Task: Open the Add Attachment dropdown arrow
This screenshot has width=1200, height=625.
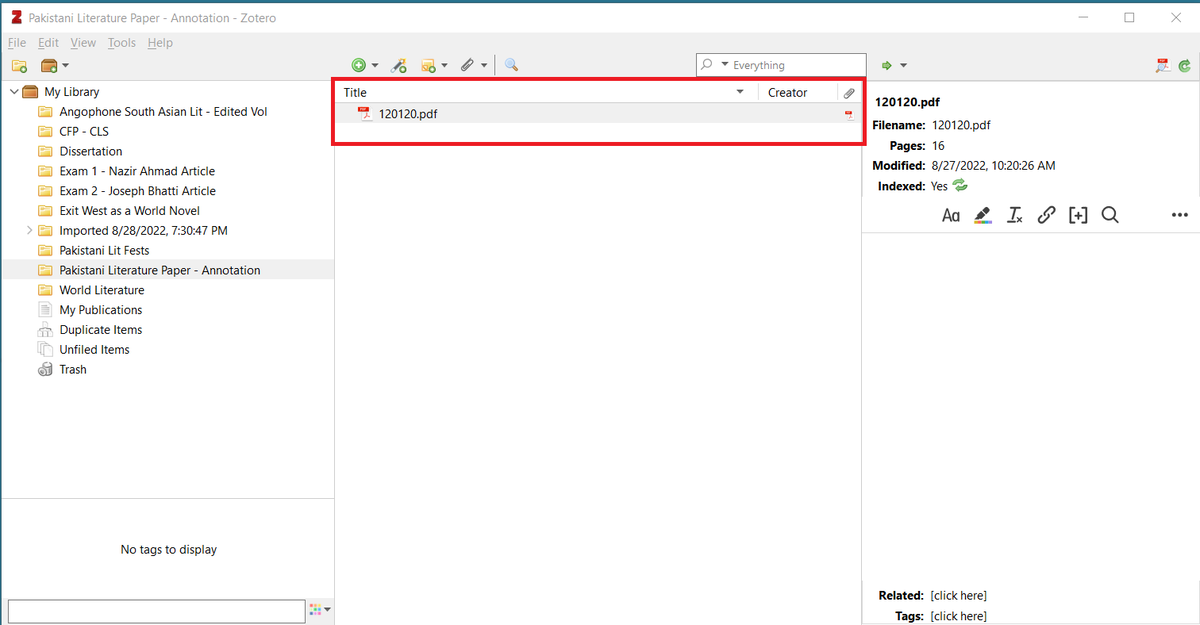Action: [484, 65]
